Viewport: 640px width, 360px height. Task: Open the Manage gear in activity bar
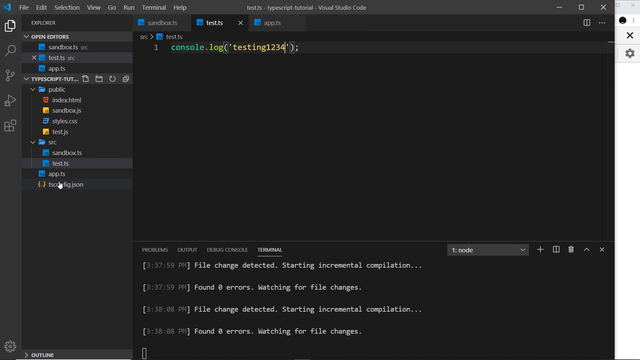[10, 347]
